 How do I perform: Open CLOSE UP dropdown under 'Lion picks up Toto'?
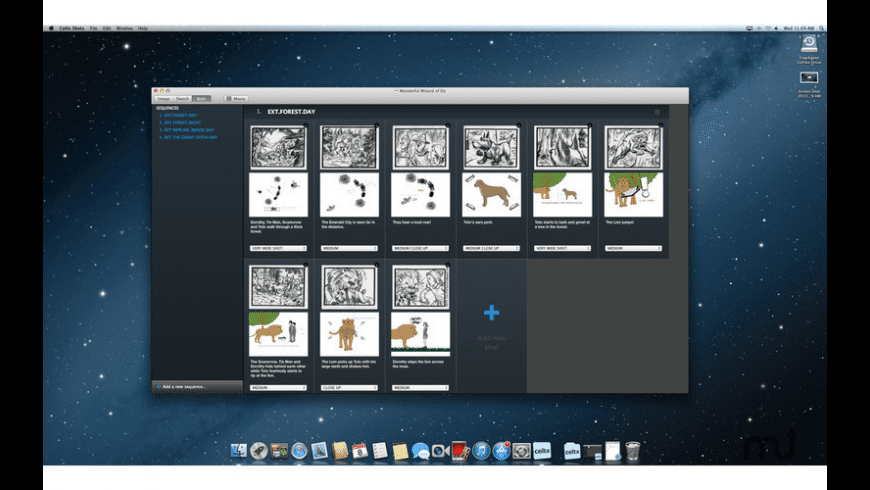tap(349, 387)
